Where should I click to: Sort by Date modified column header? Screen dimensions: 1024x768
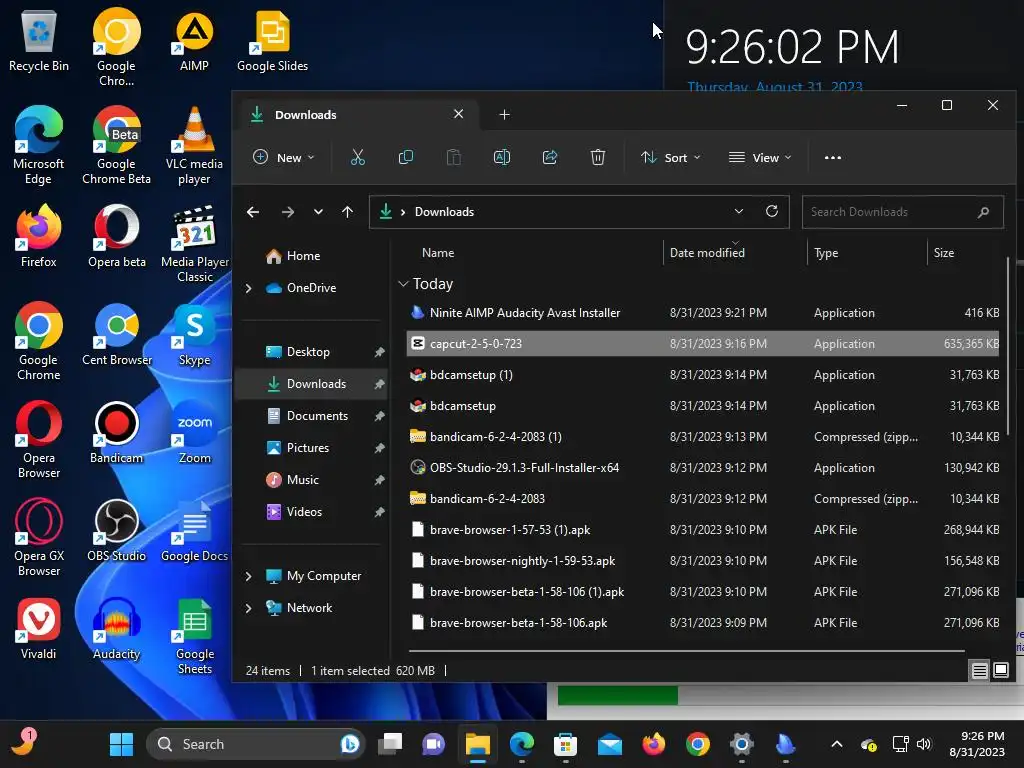point(707,253)
